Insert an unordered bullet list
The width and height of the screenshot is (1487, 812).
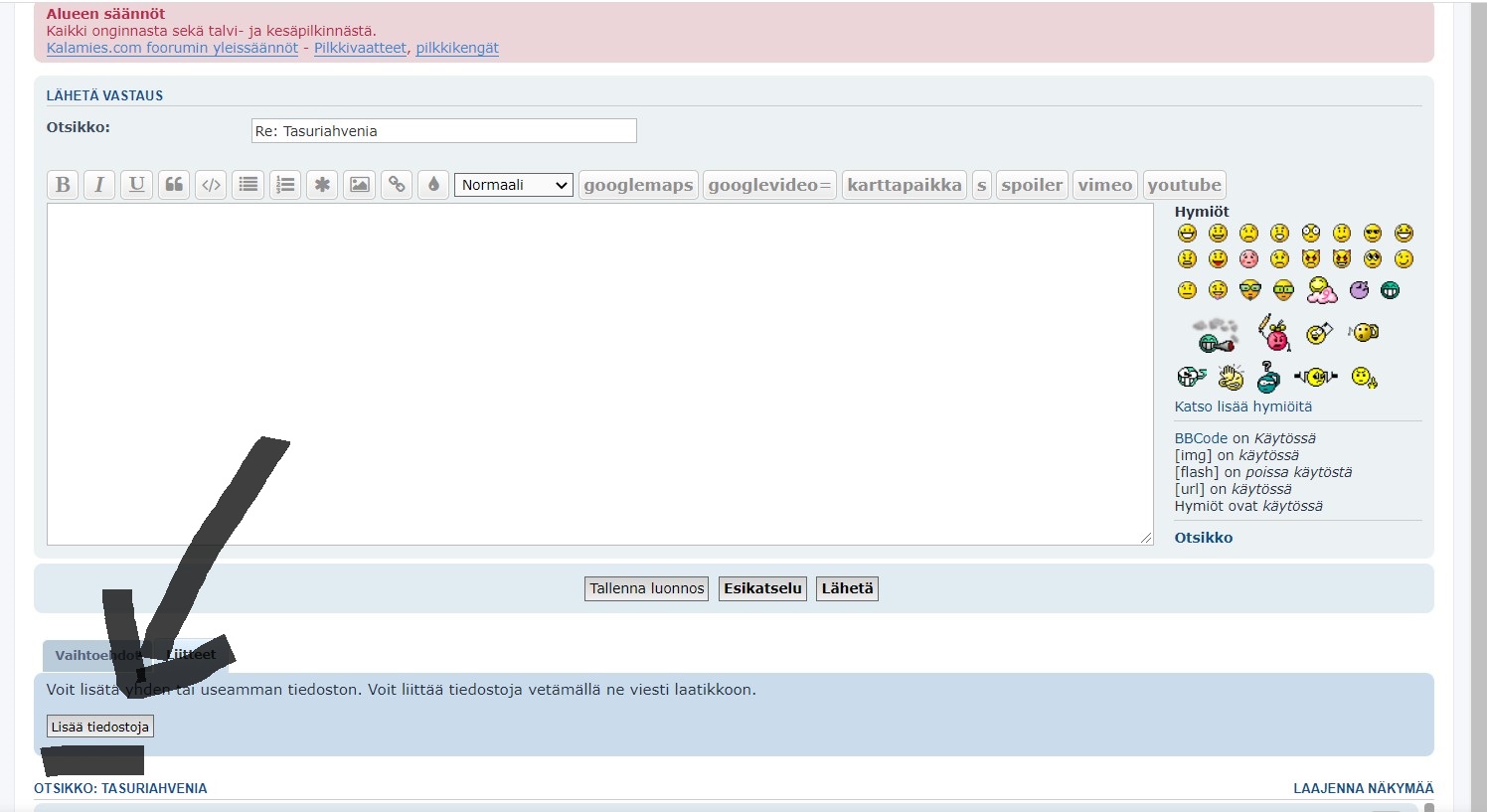point(248,185)
